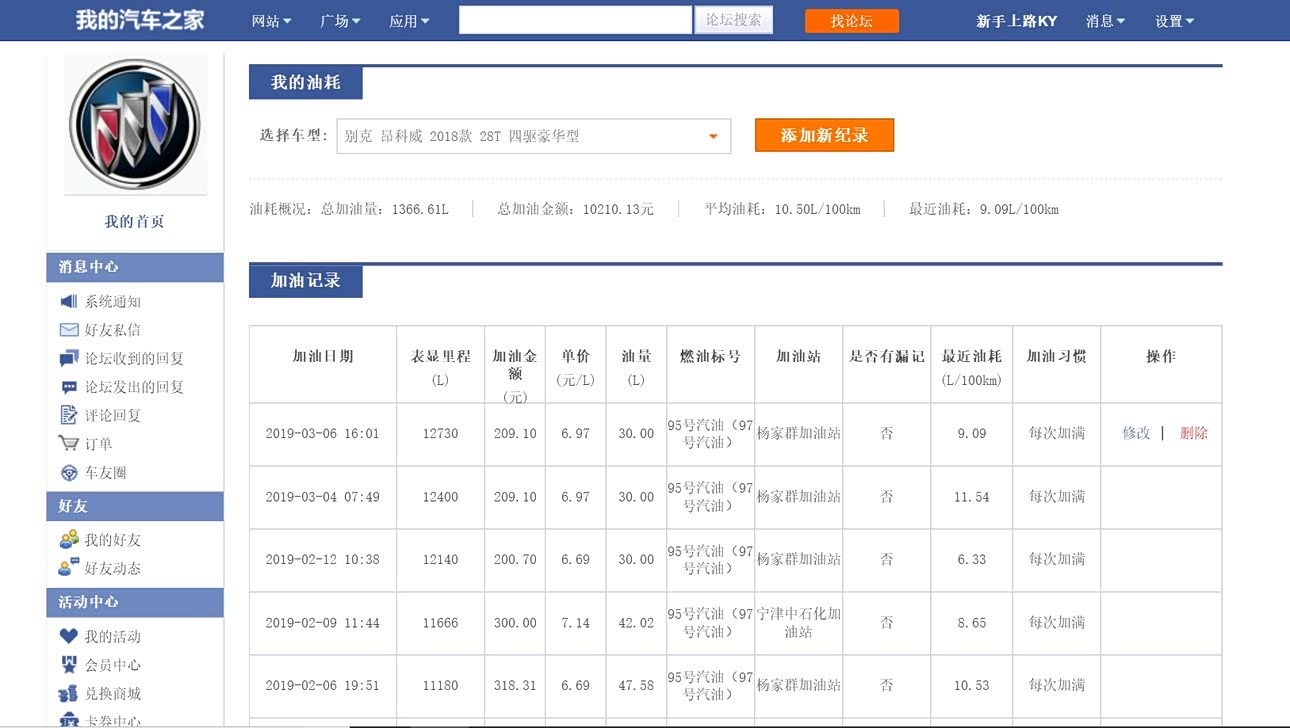
Task: Click the system notification speaker icon
Action: [x=68, y=301]
